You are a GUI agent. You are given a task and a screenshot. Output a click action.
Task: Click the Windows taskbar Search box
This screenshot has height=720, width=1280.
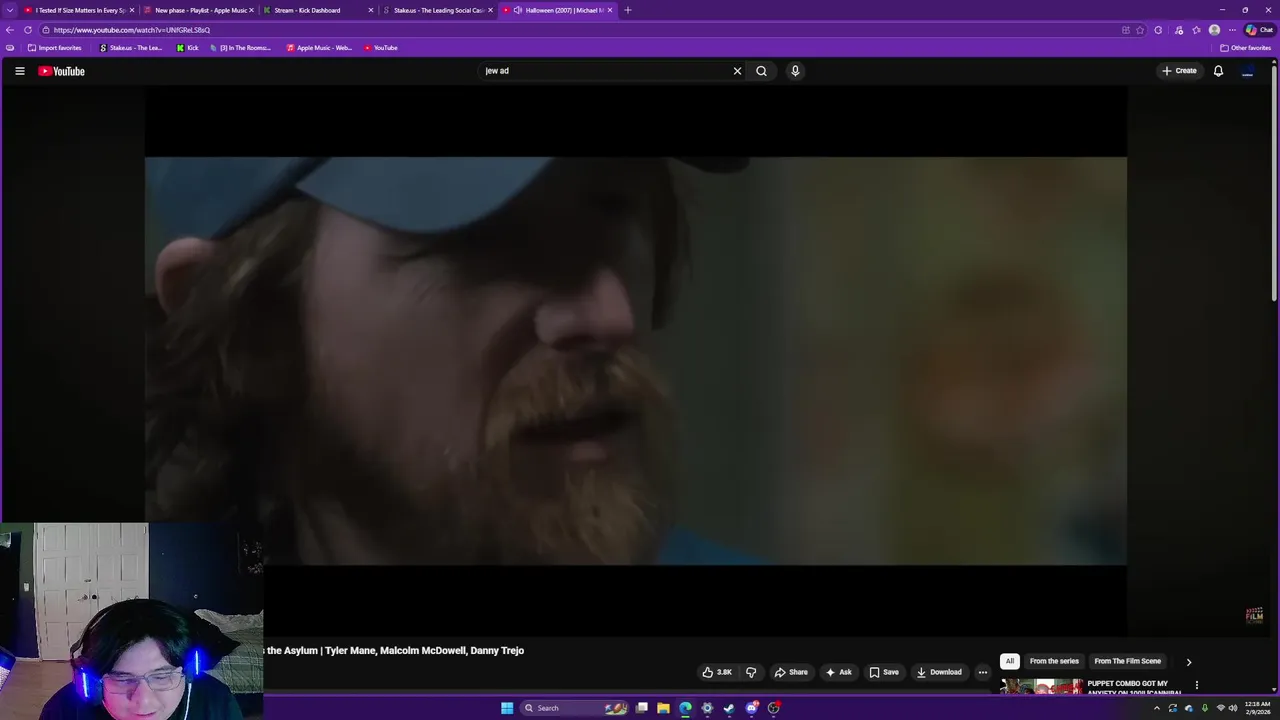pyautogui.click(x=575, y=708)
